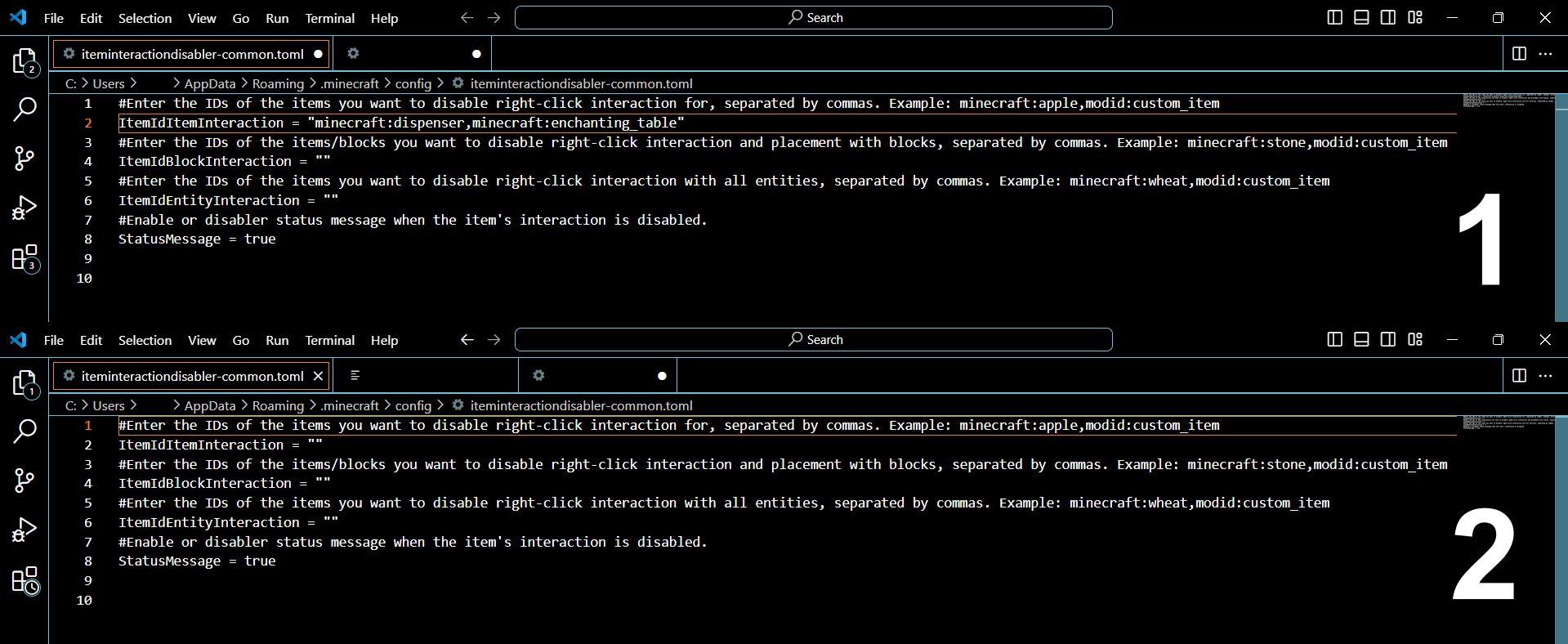Toggle secondary side bar in lower window
This screenshot has width=1568, height=644.
point(1388,339)
